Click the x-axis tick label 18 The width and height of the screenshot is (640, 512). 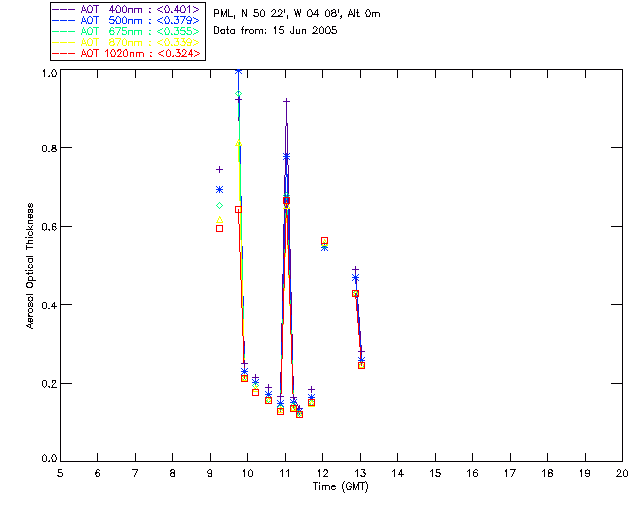click(548, 473)
